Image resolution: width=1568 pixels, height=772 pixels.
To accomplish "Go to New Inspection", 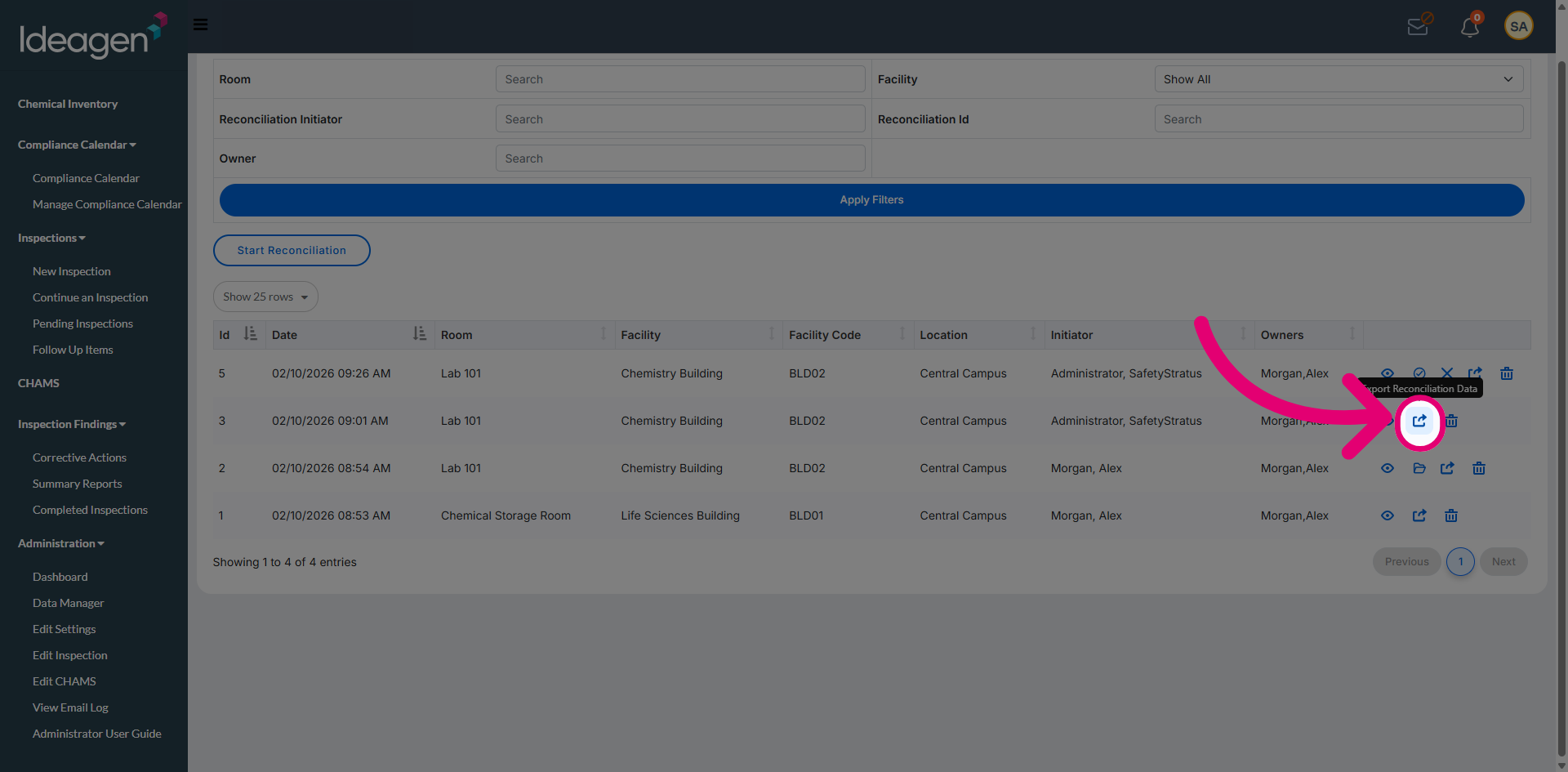I will click(x=72, y=271).
